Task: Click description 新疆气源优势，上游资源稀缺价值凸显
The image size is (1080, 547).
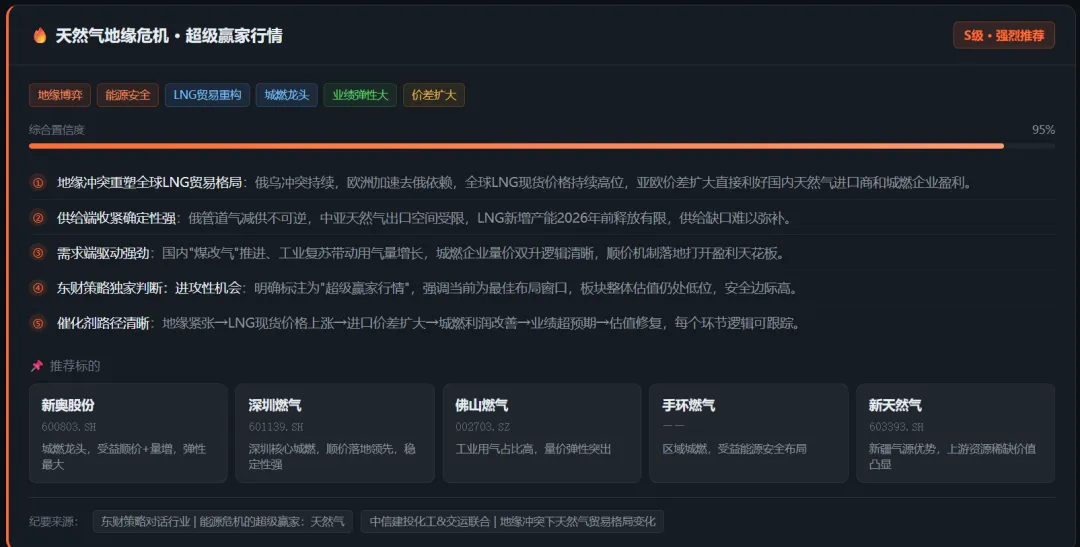Action: [x=952, y=456]
